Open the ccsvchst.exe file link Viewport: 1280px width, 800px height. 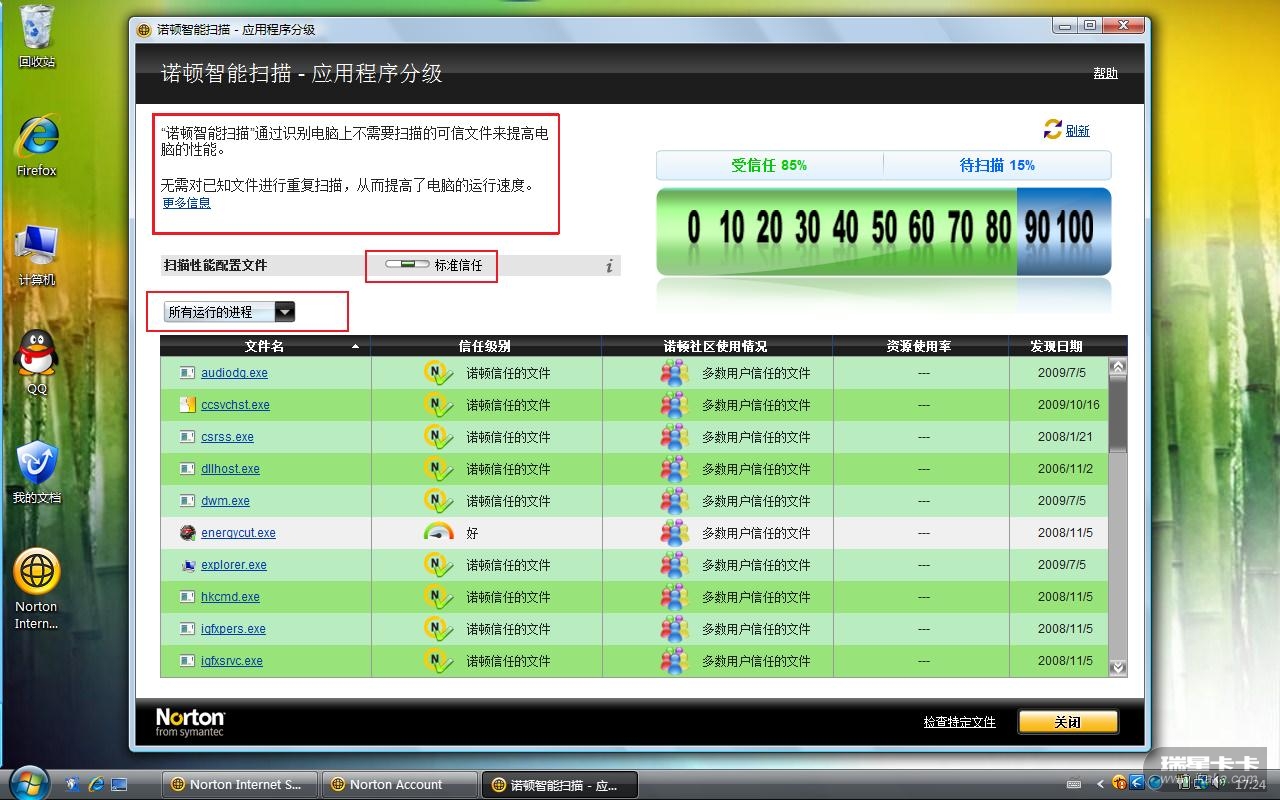(235, 405)
